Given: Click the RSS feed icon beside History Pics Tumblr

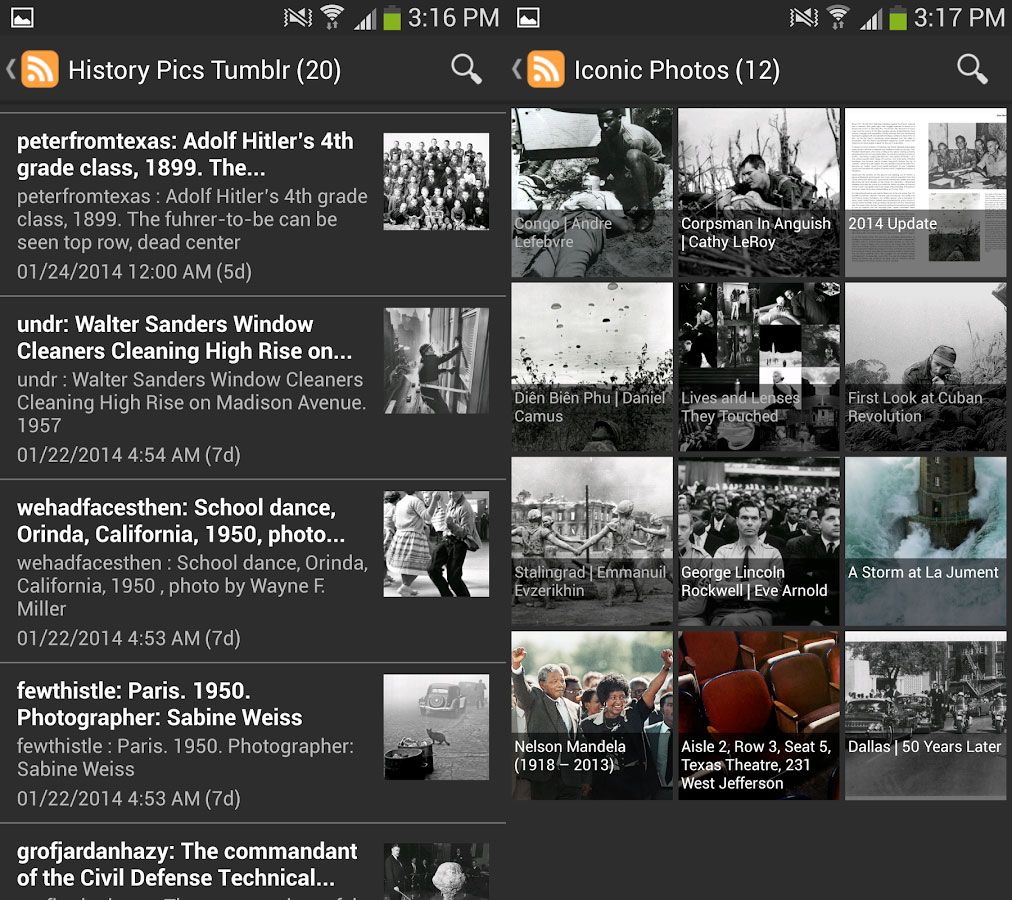Looking at the screenshot, I should (x=40, y=69).
